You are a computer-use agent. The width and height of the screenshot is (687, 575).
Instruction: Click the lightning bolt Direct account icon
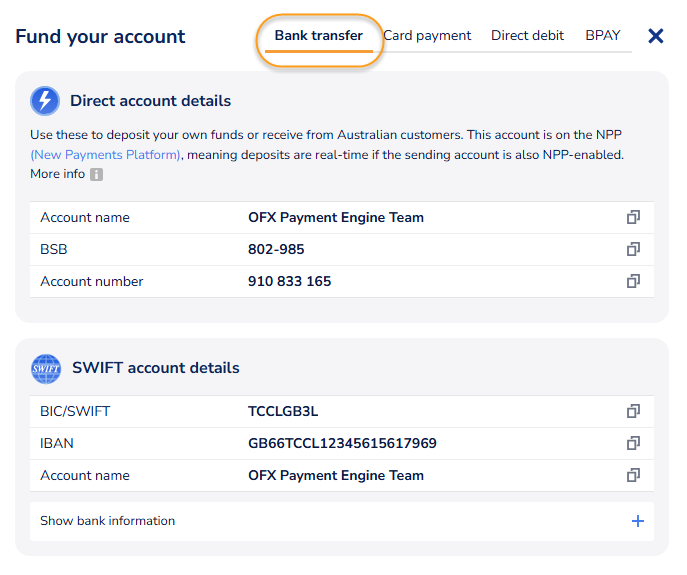tap(45, 101)
